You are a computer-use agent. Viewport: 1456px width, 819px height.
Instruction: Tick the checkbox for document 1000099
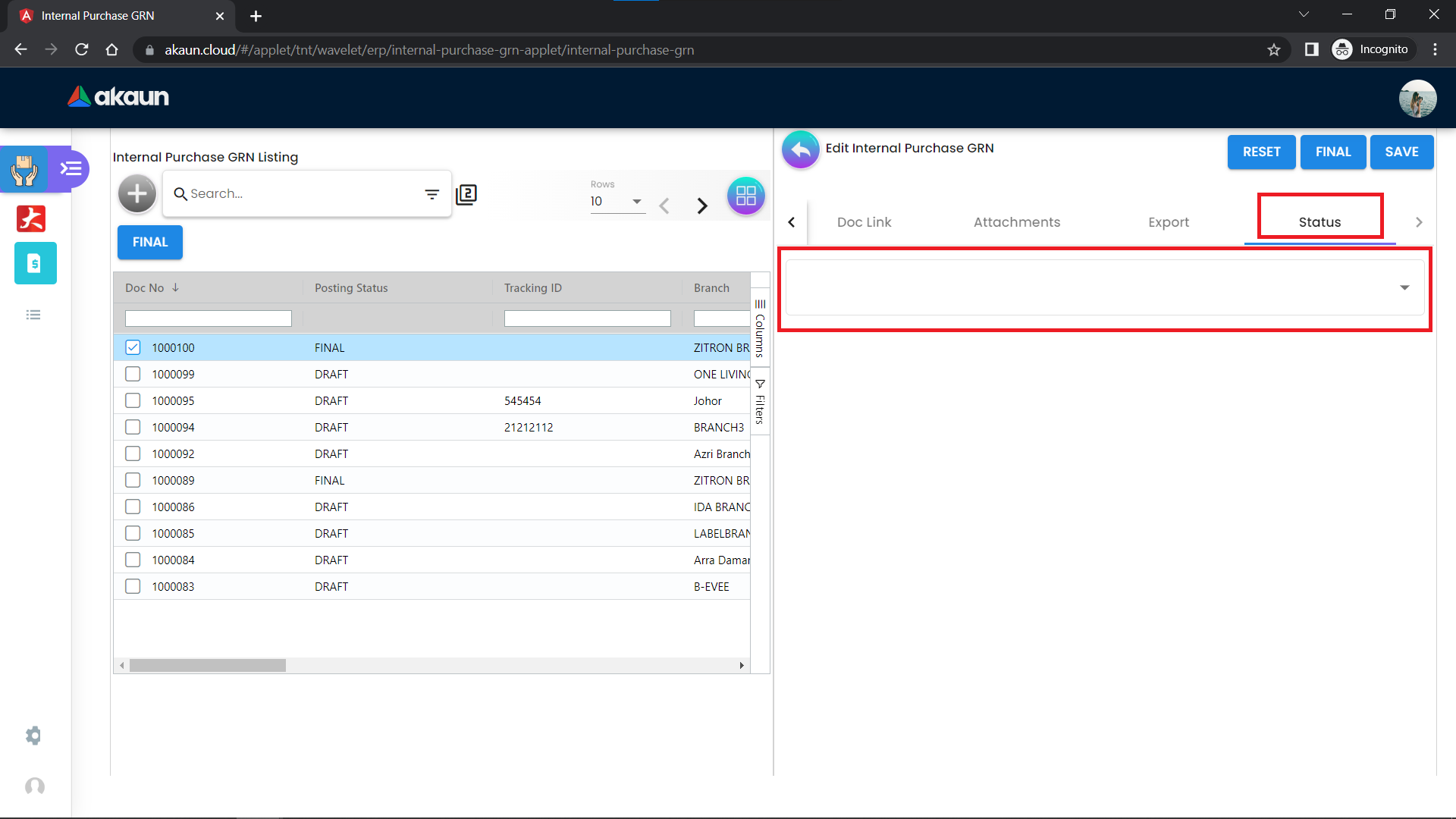click(133, 374)
